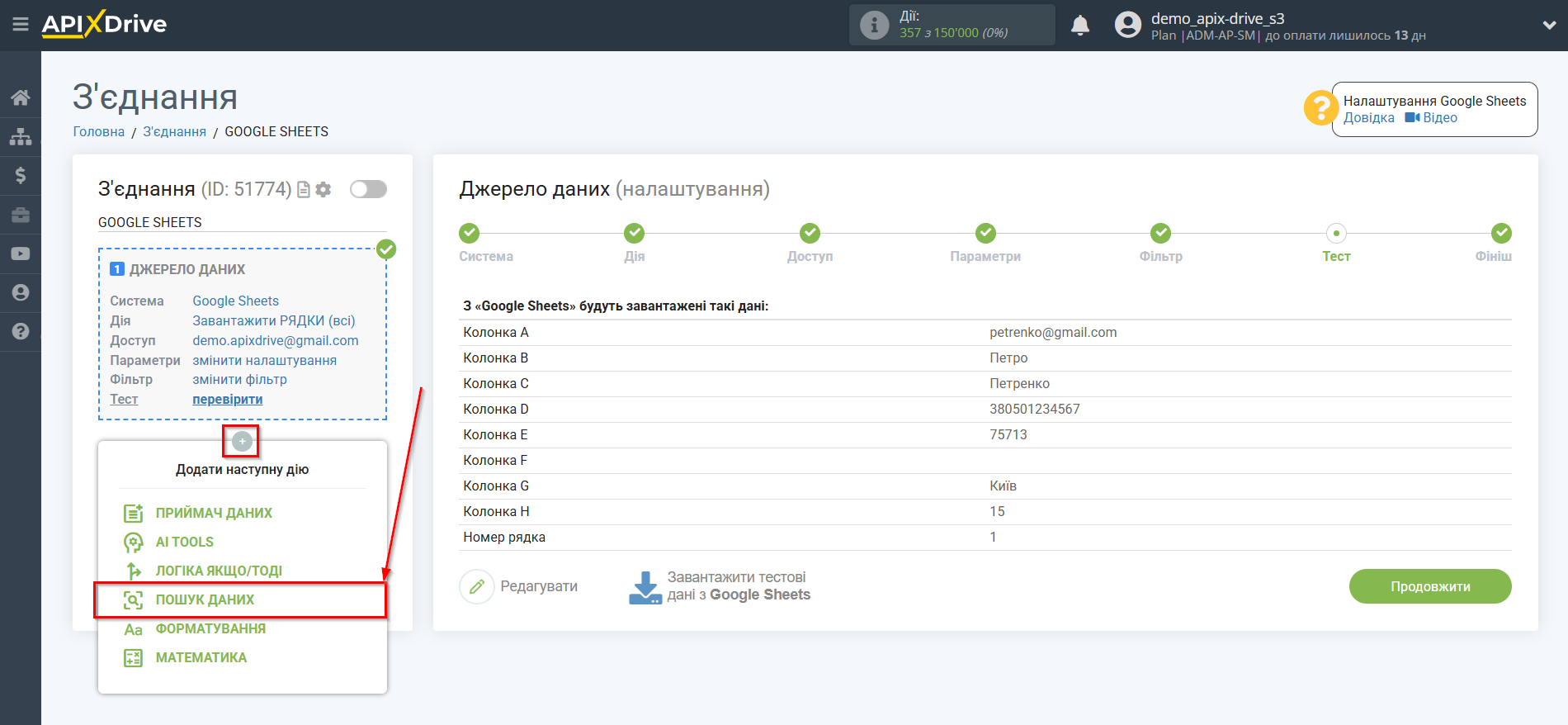Viewport: 1568px width, 725px height.
Task: Open the briefcase icon in sidebar
Action: click(21, 215)
